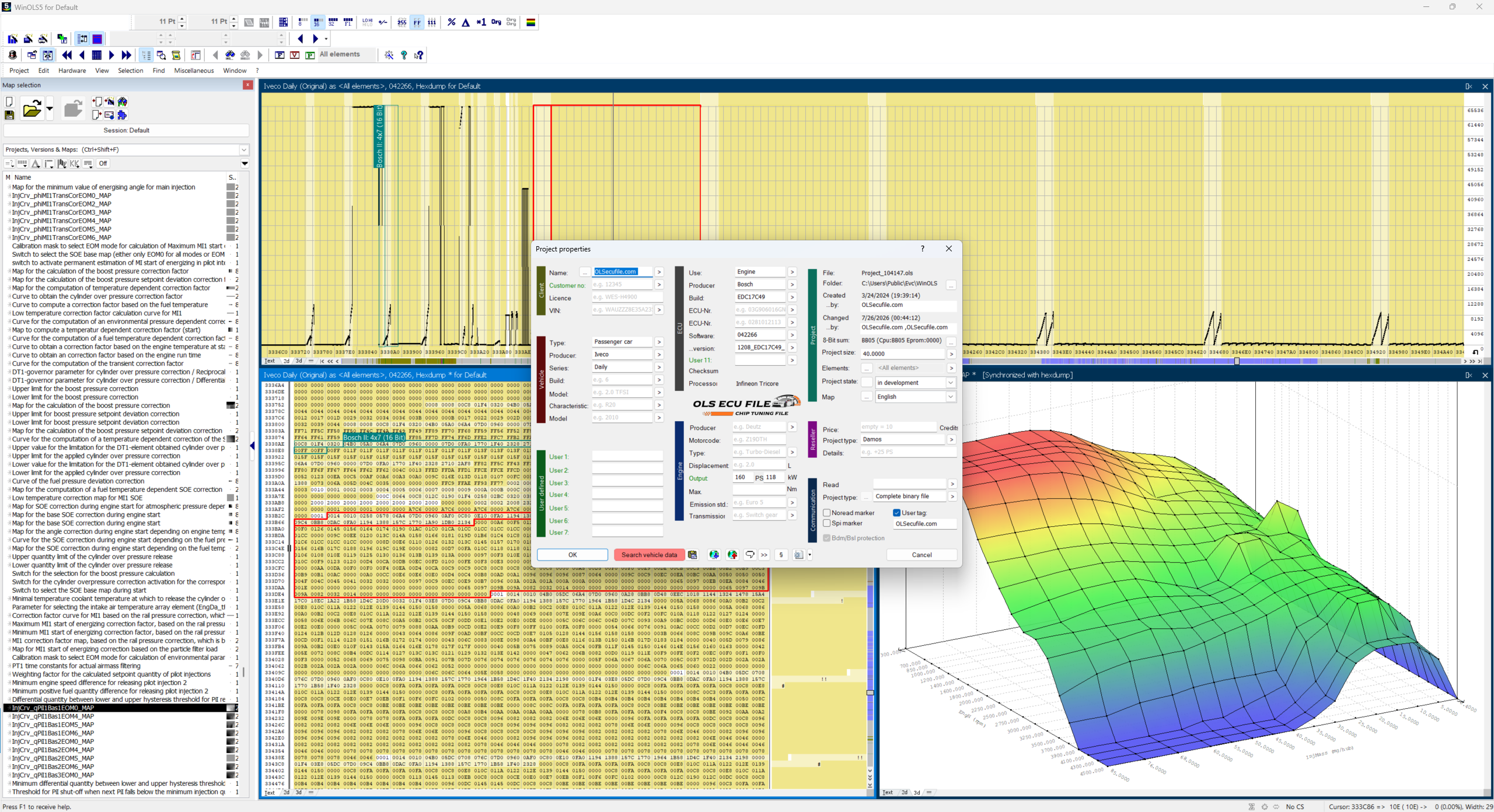Open the Window menu

click(x=235, y=71)
